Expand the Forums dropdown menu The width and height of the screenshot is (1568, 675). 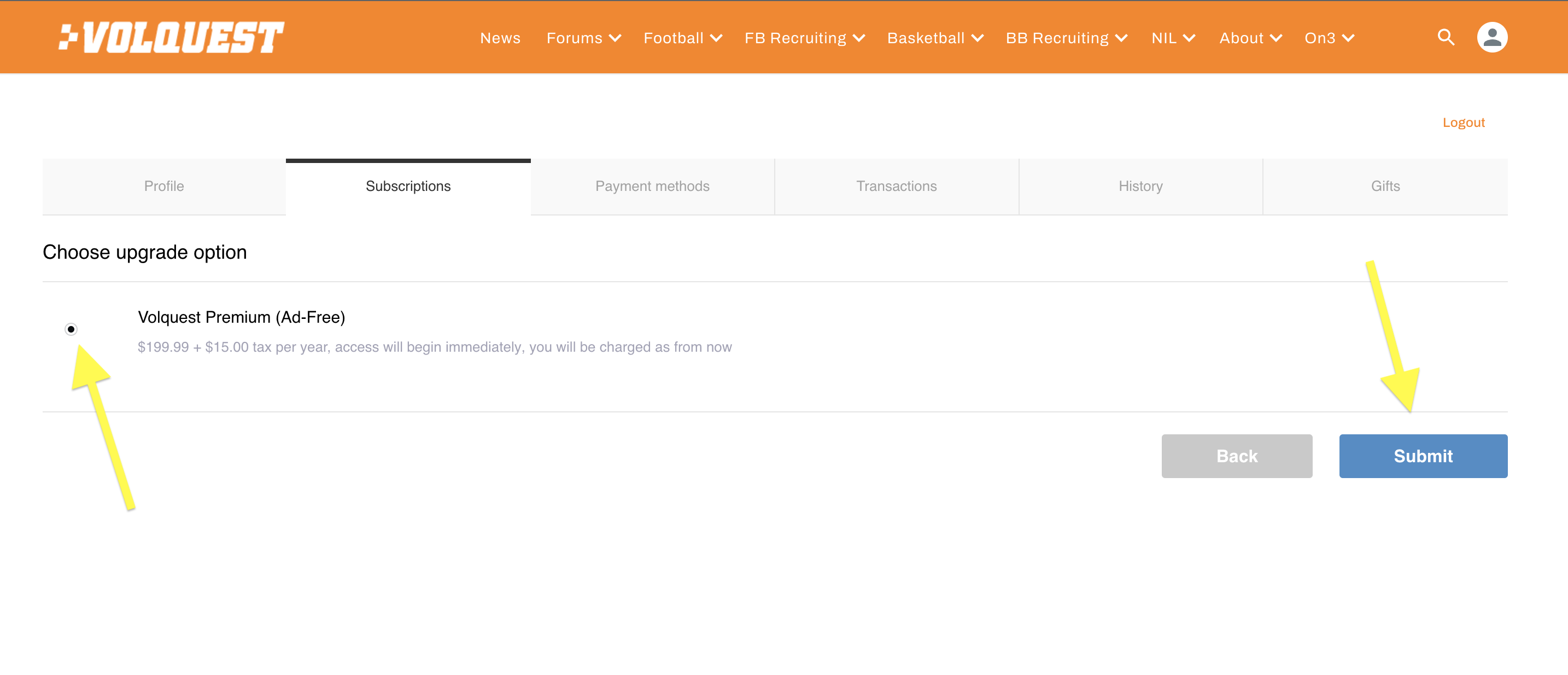(x=583, y=38)
